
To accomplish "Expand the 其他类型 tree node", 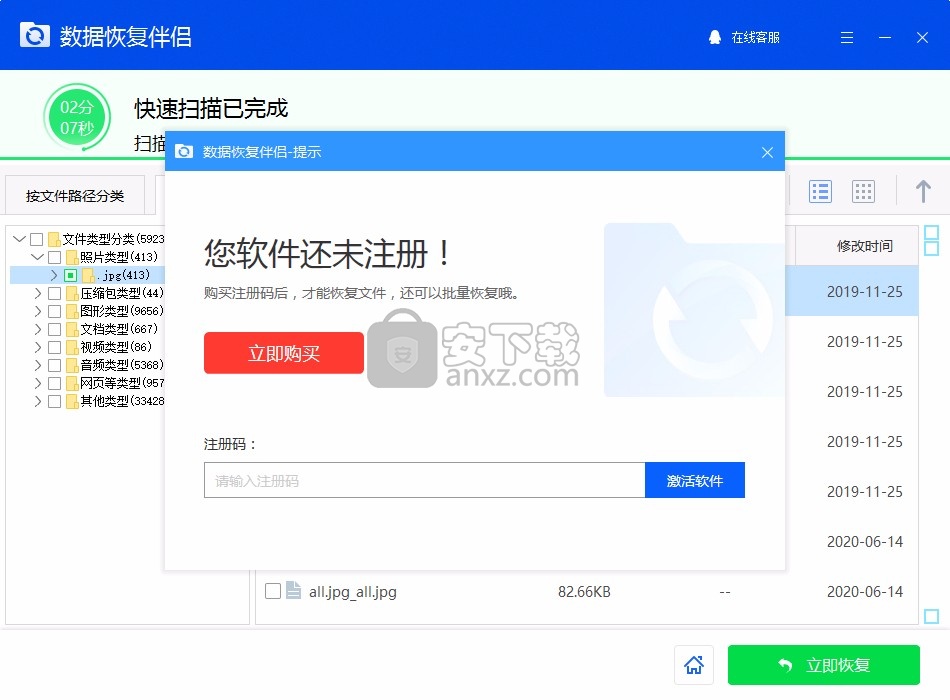I will click(x=38, y=401).
